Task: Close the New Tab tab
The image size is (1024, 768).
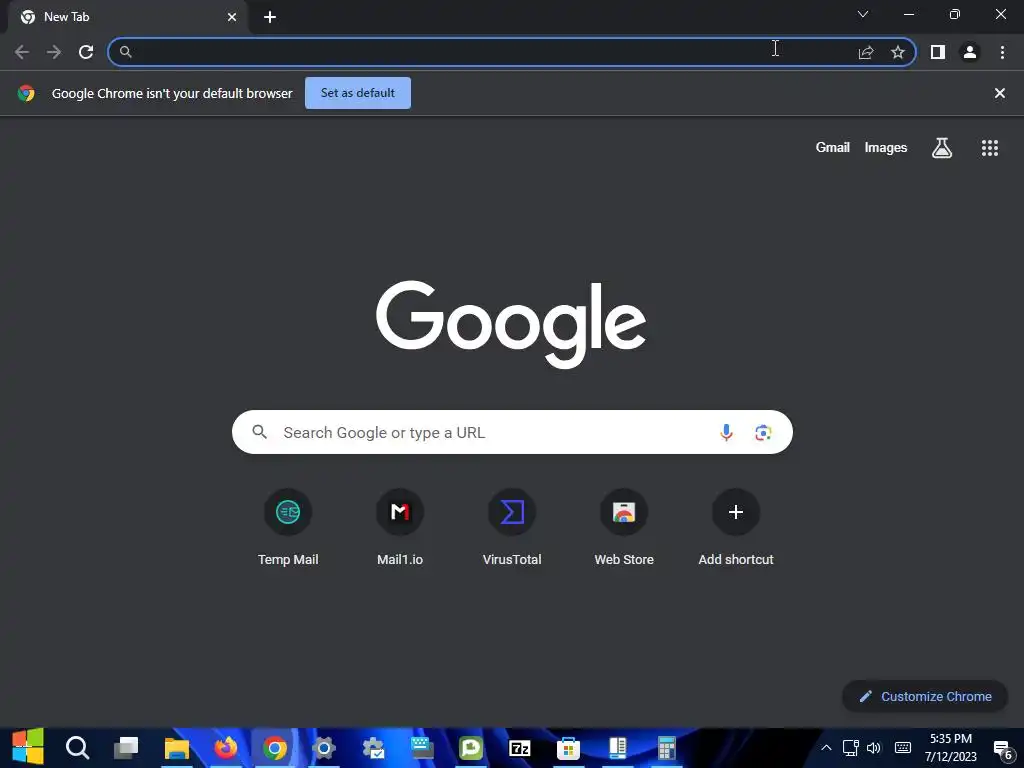Action: tap(232, 17)
